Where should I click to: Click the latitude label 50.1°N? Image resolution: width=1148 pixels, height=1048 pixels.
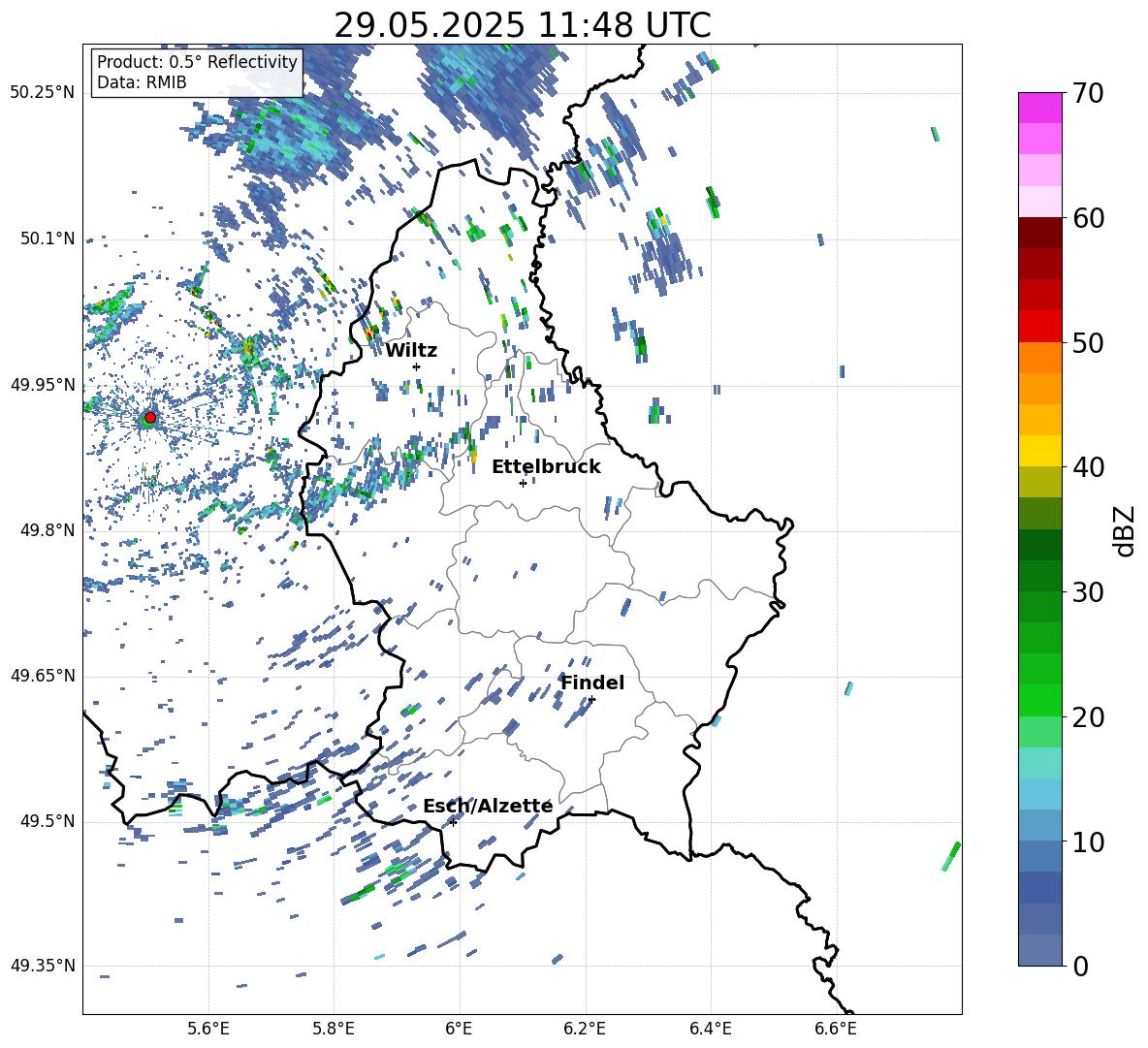click(47, 238)
